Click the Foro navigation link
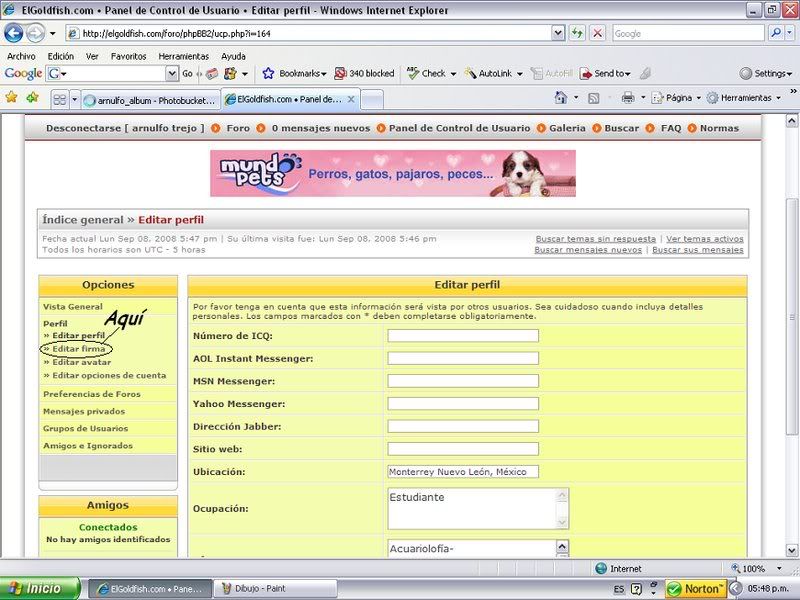800x600 pixels. [238, 128]
